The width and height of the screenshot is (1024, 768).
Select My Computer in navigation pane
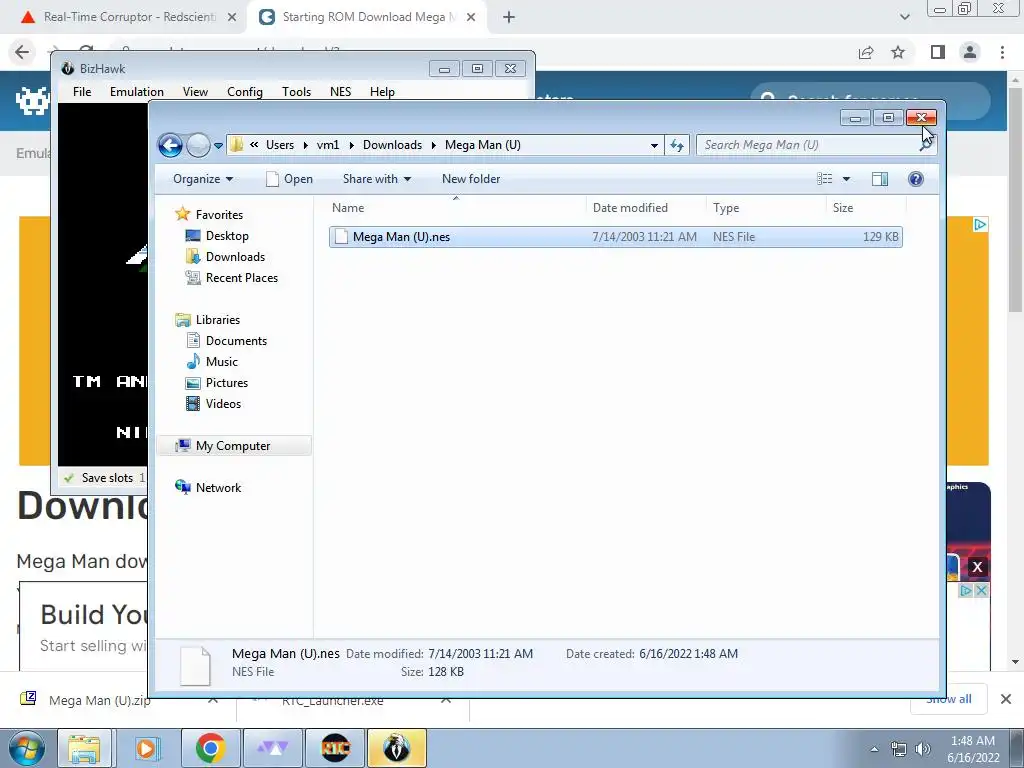tap(233, 445)
